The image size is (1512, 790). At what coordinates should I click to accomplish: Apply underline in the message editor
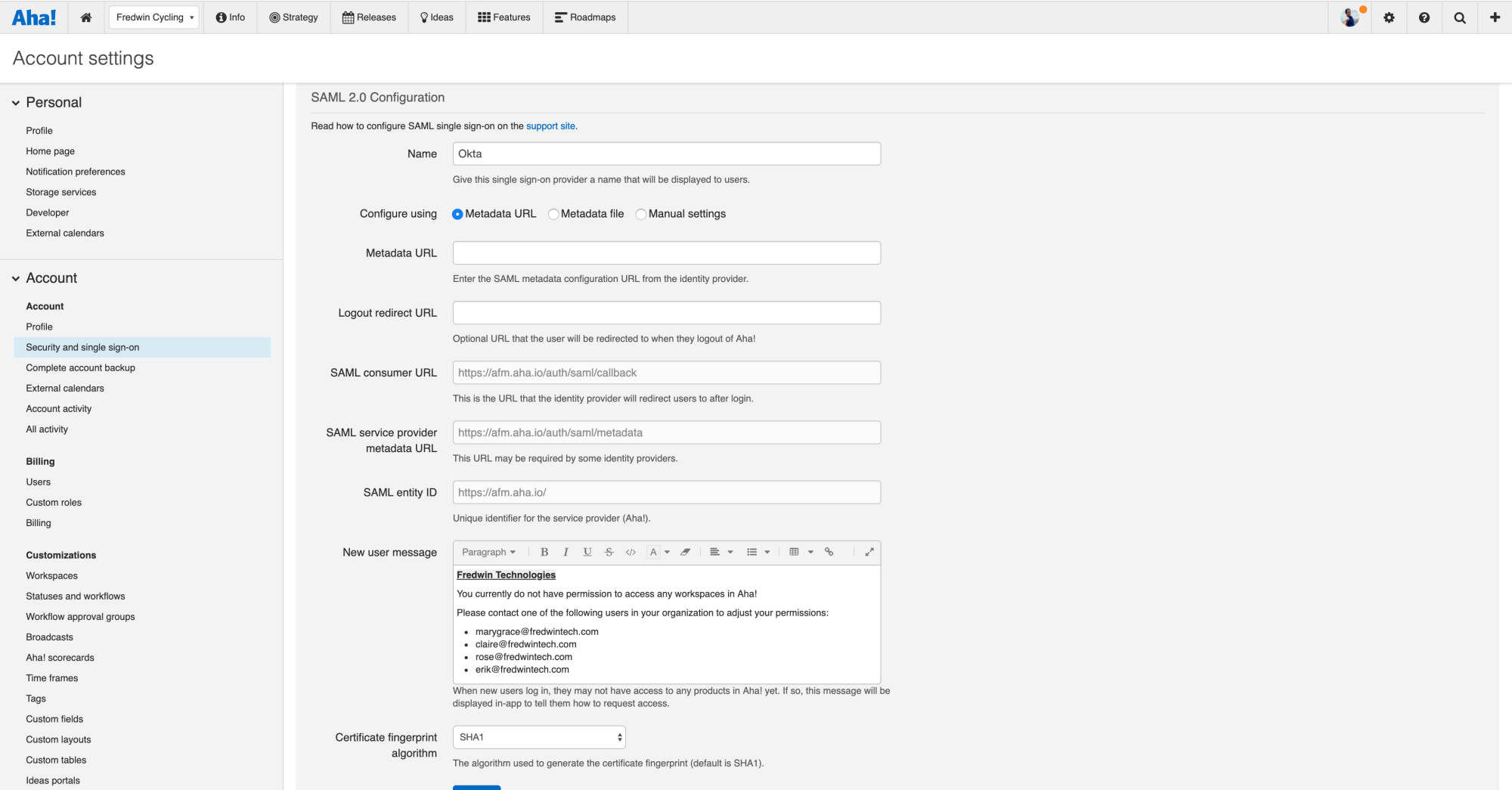tap(587, 552)
